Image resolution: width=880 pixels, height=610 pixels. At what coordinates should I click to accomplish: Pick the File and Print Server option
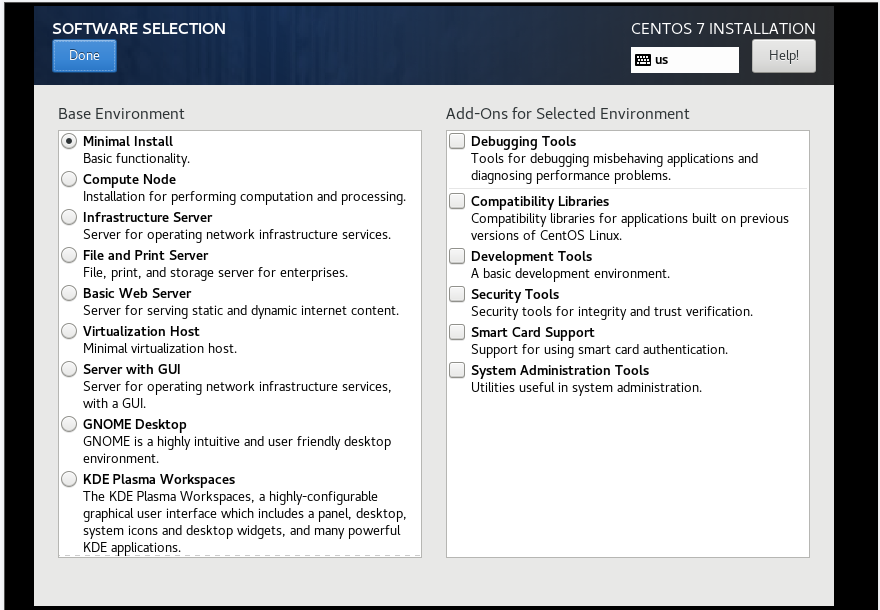click(x=69, y=255)
